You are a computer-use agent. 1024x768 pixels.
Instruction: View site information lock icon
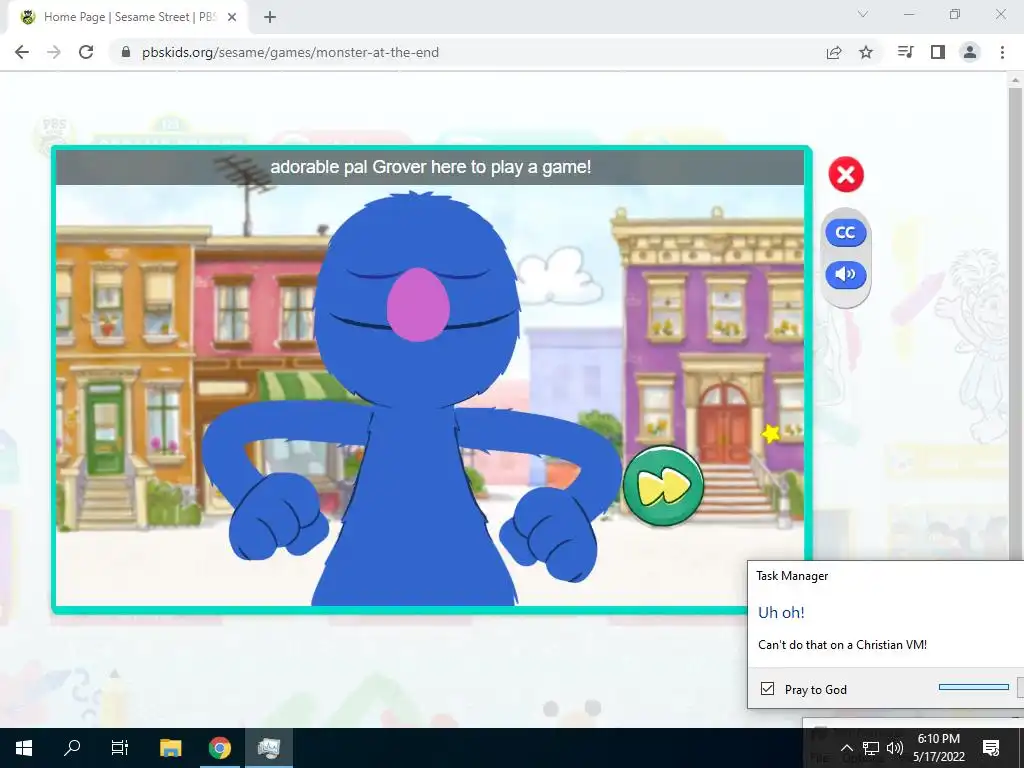pyautogui.click(x=127, y=52)
